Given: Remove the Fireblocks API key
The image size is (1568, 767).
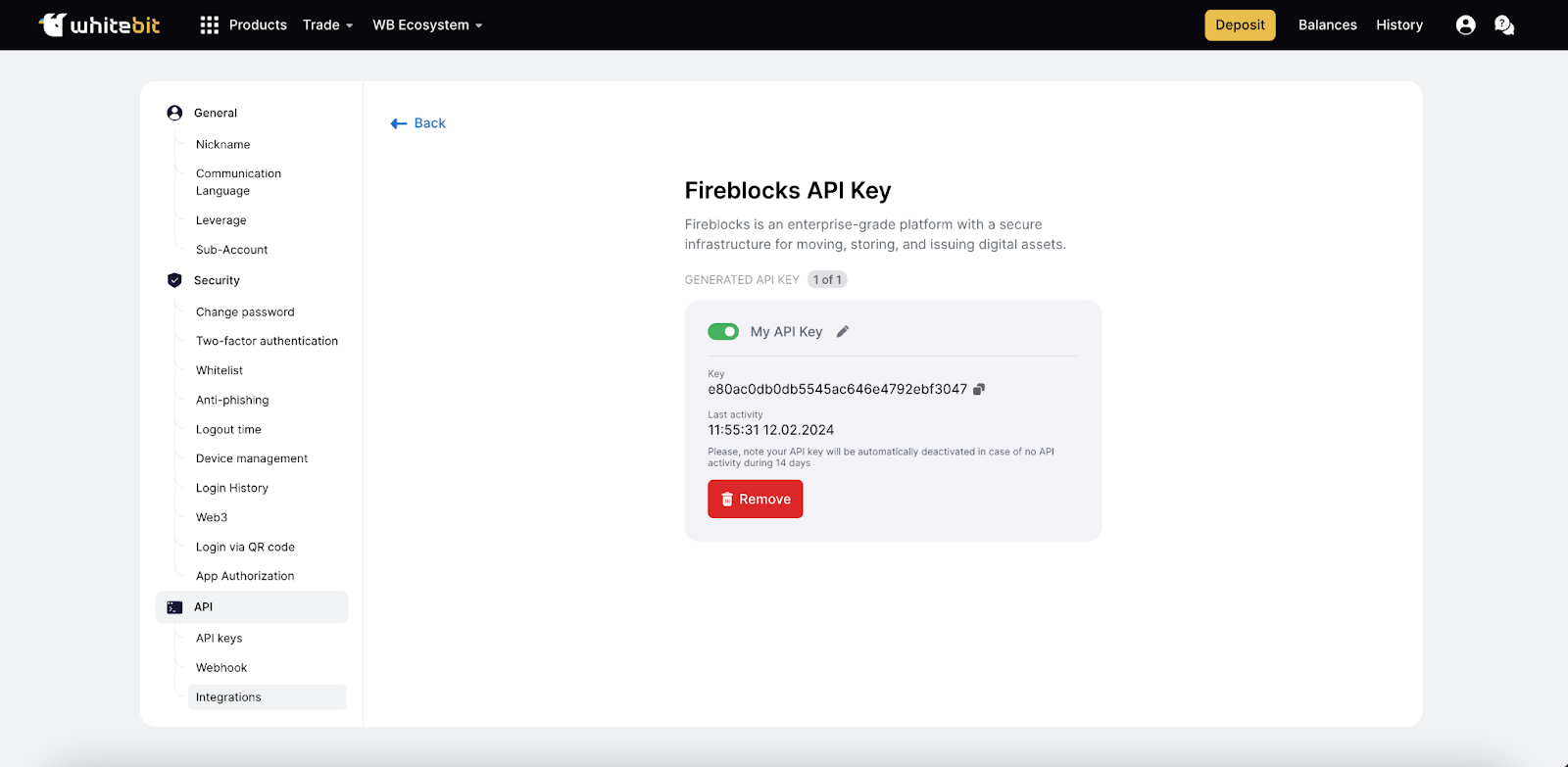Looking at the screenshot, I should tap(755, 499).
